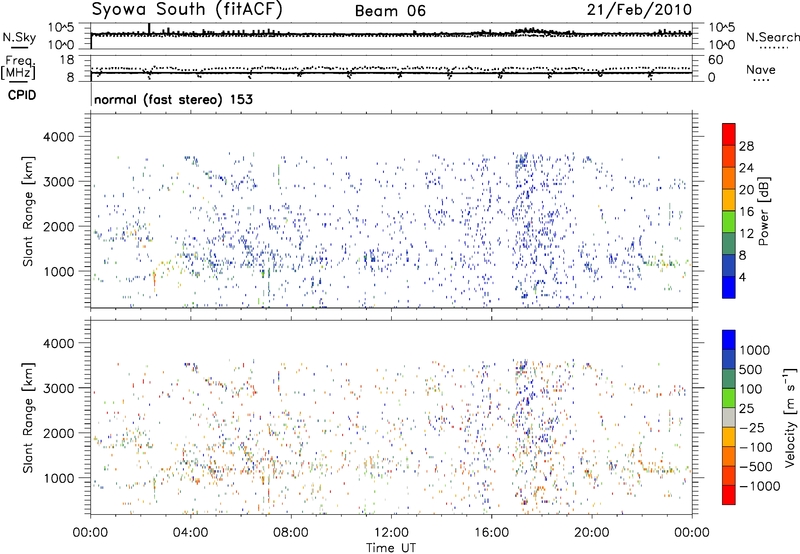
Task: Click the '18' frequency axis tick label
Action: [x=67, y=59]
